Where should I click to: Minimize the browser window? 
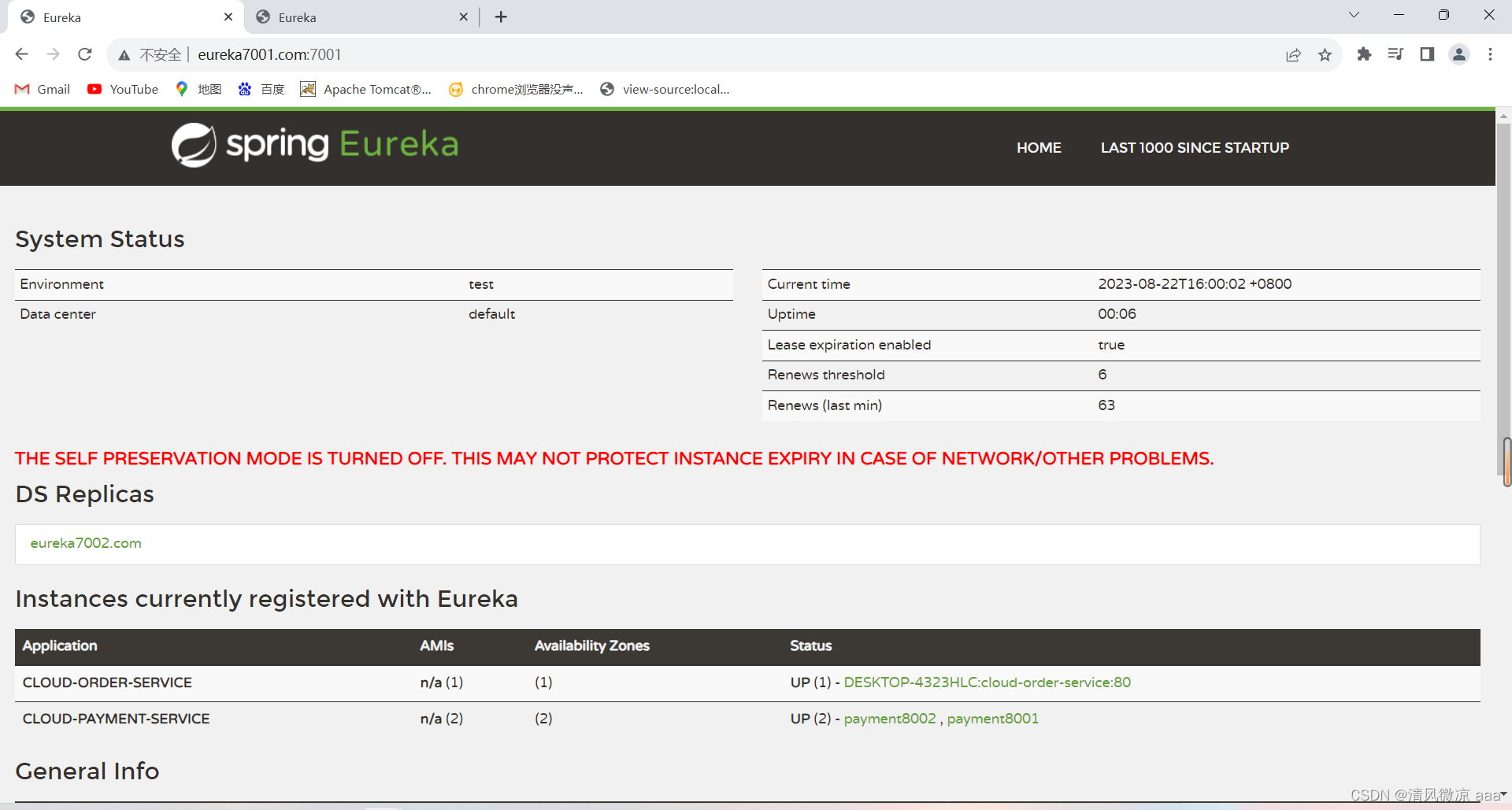coord(1399,15)
